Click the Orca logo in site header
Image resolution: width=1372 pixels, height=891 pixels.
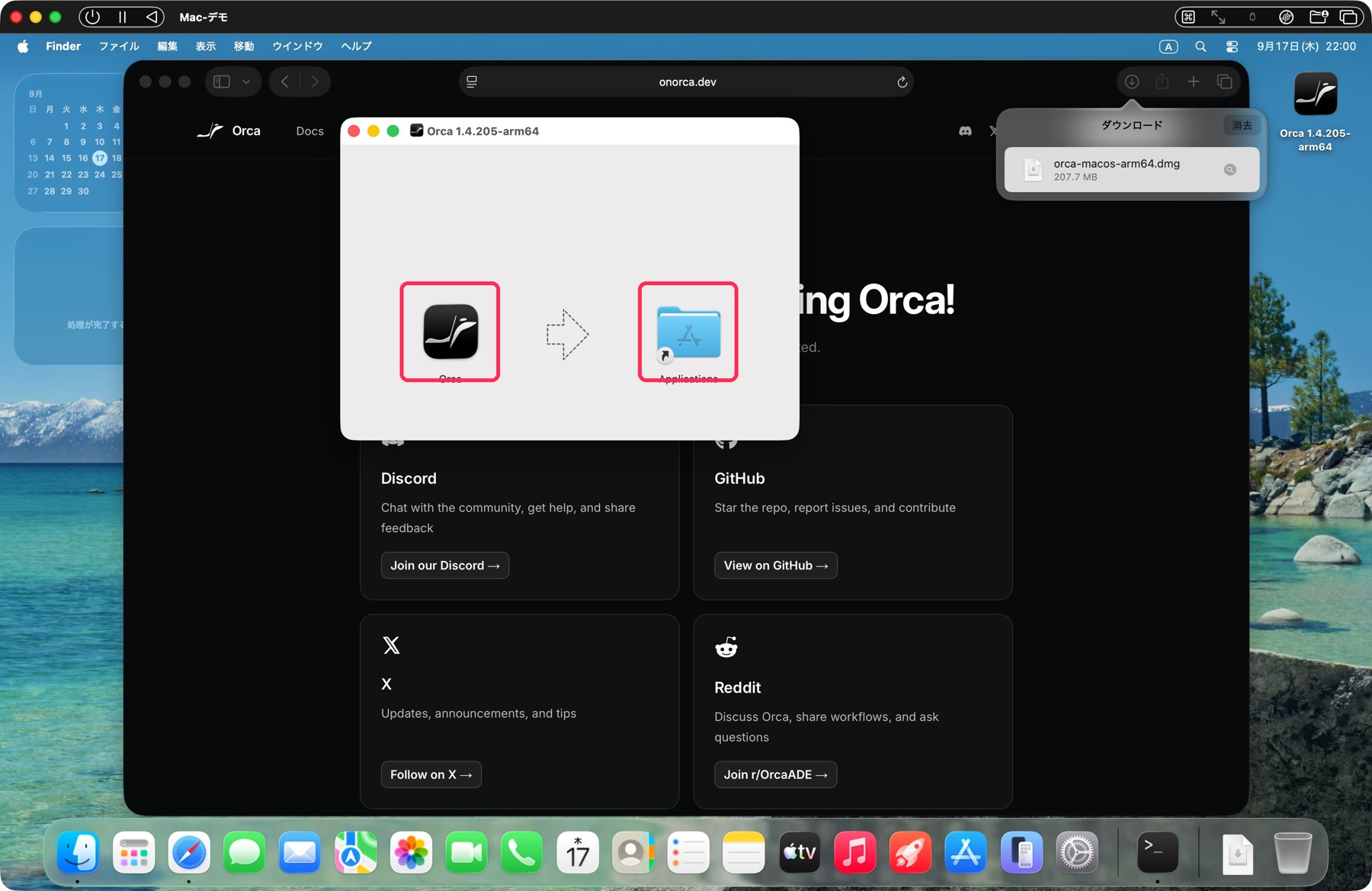pyautogui.click(x=229, y=131)
